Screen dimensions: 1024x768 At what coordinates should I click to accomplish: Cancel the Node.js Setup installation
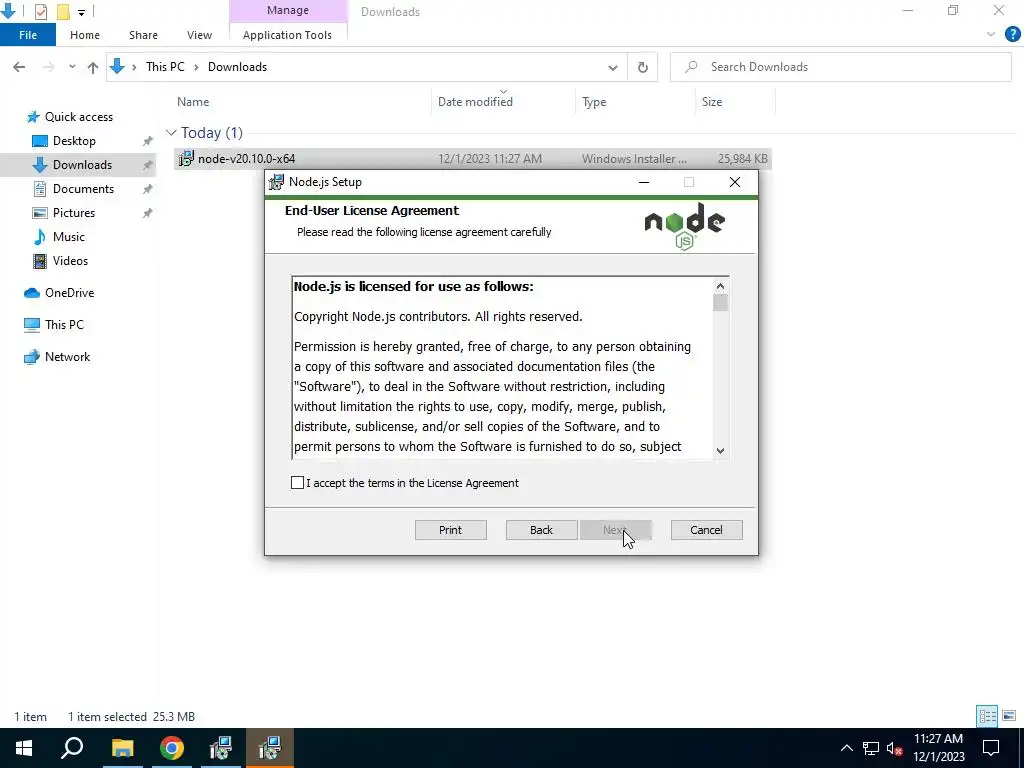pyautogui.click(x=707, y=530)
